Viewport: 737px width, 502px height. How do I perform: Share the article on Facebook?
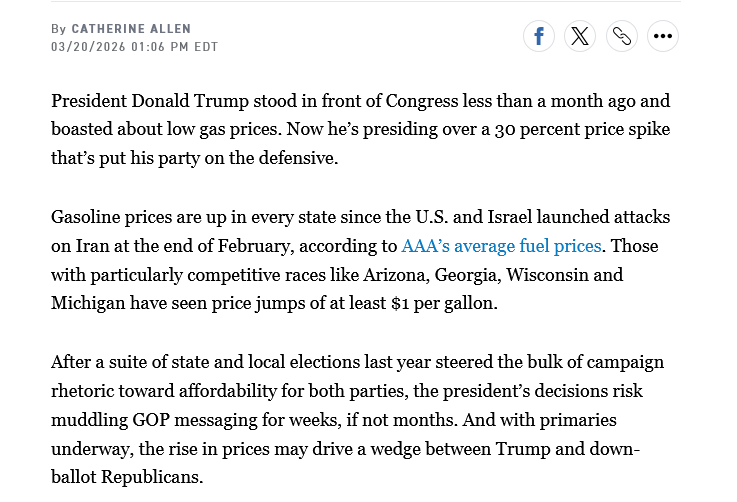pyautogui.click(x=538, y=37)
